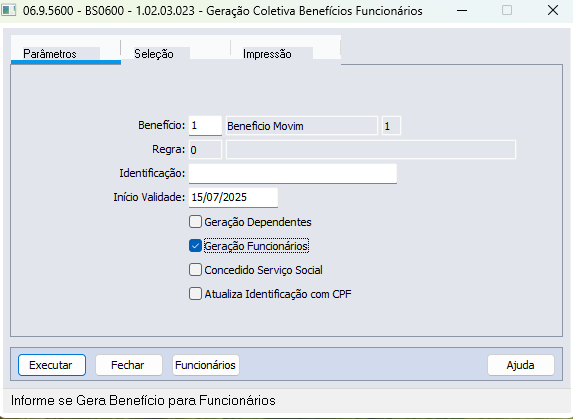573x419 pixels.
Task: Click the Início Validade: label
Action: click(149, 197)
